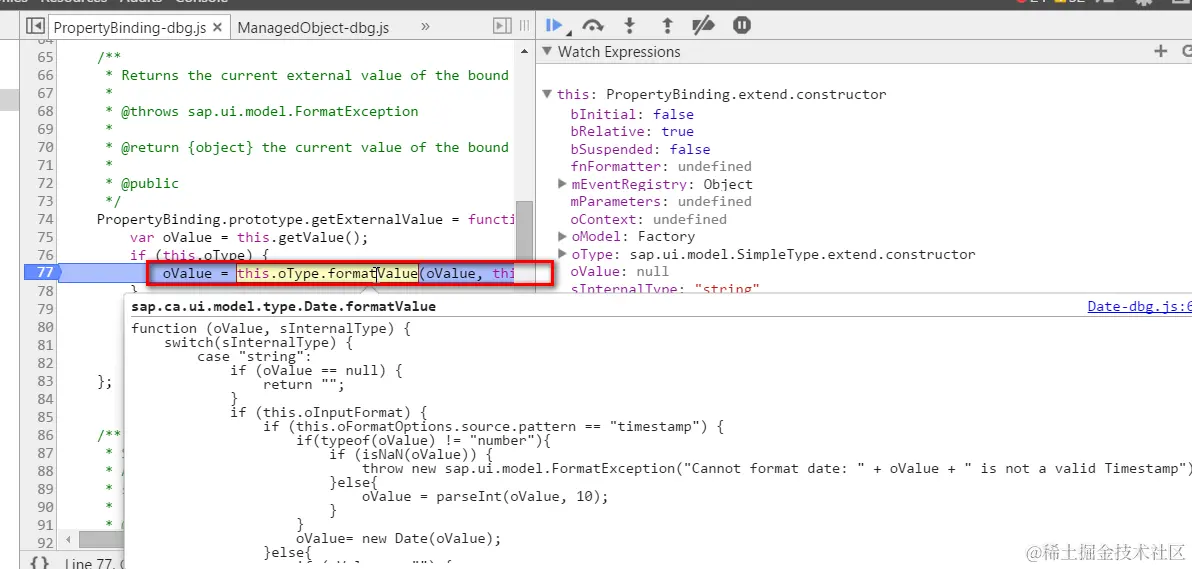This screenshot has height=569, width=1192.
Task: Click 'return "";' in the function popup
Action: click(304, 384)
